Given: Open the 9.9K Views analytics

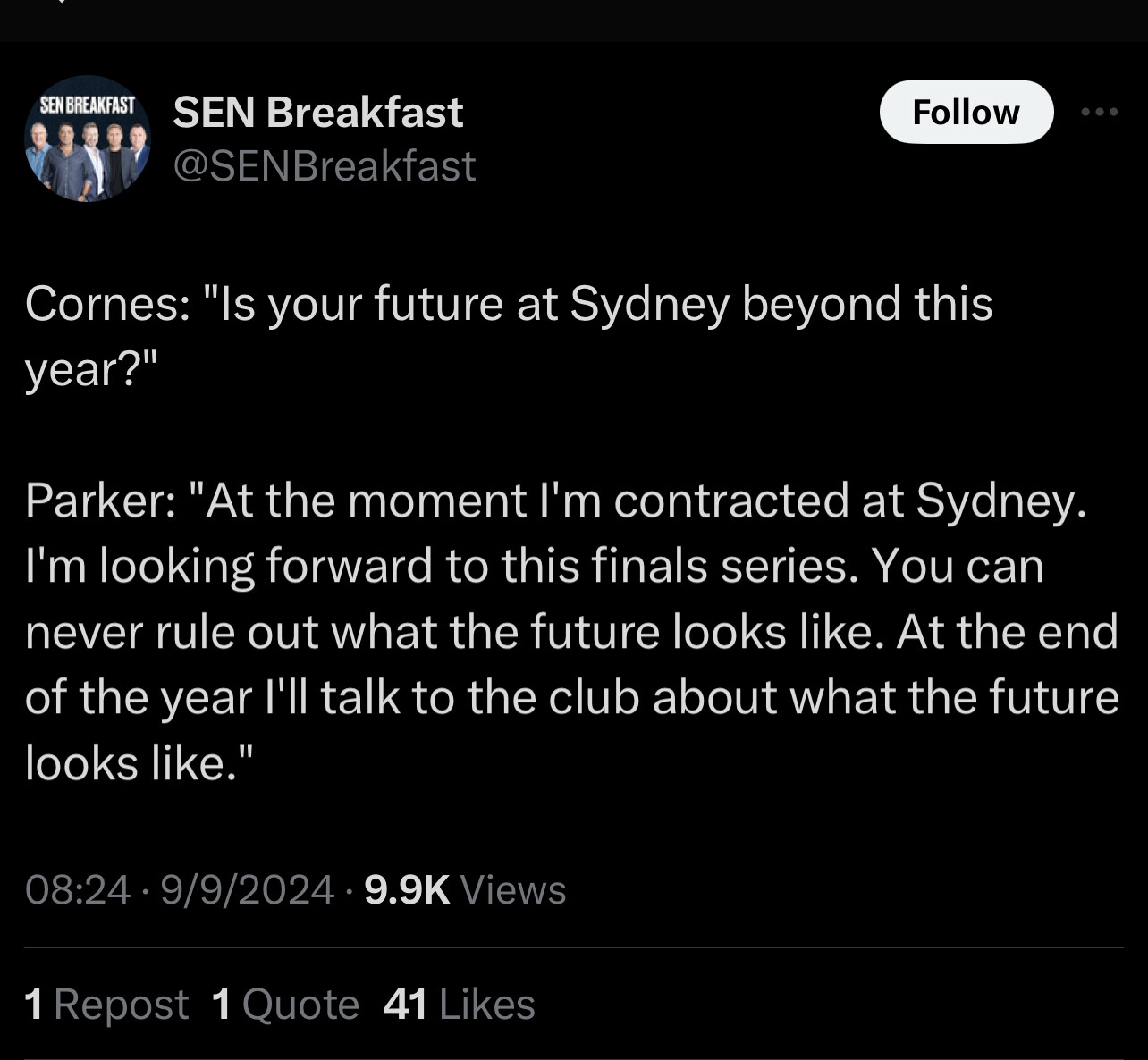Looking at the screenshot, I should [466, 889].
